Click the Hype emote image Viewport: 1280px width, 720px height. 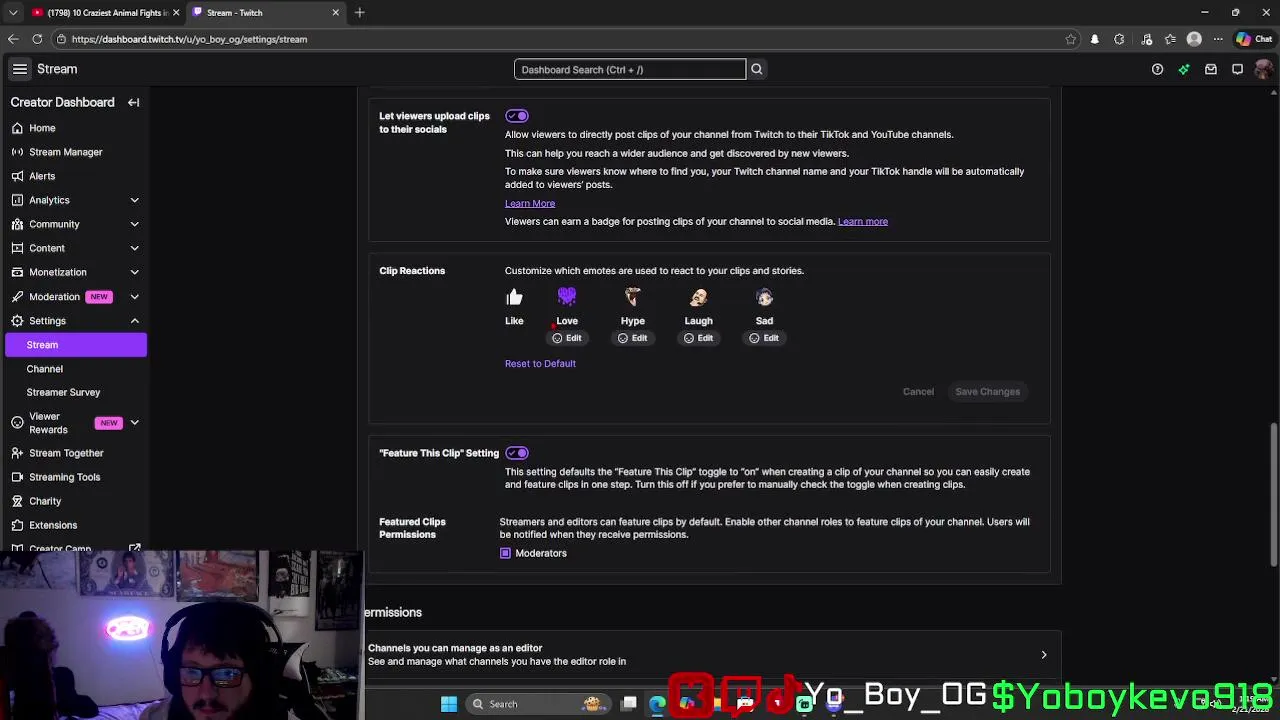click(x=633, y=297)
